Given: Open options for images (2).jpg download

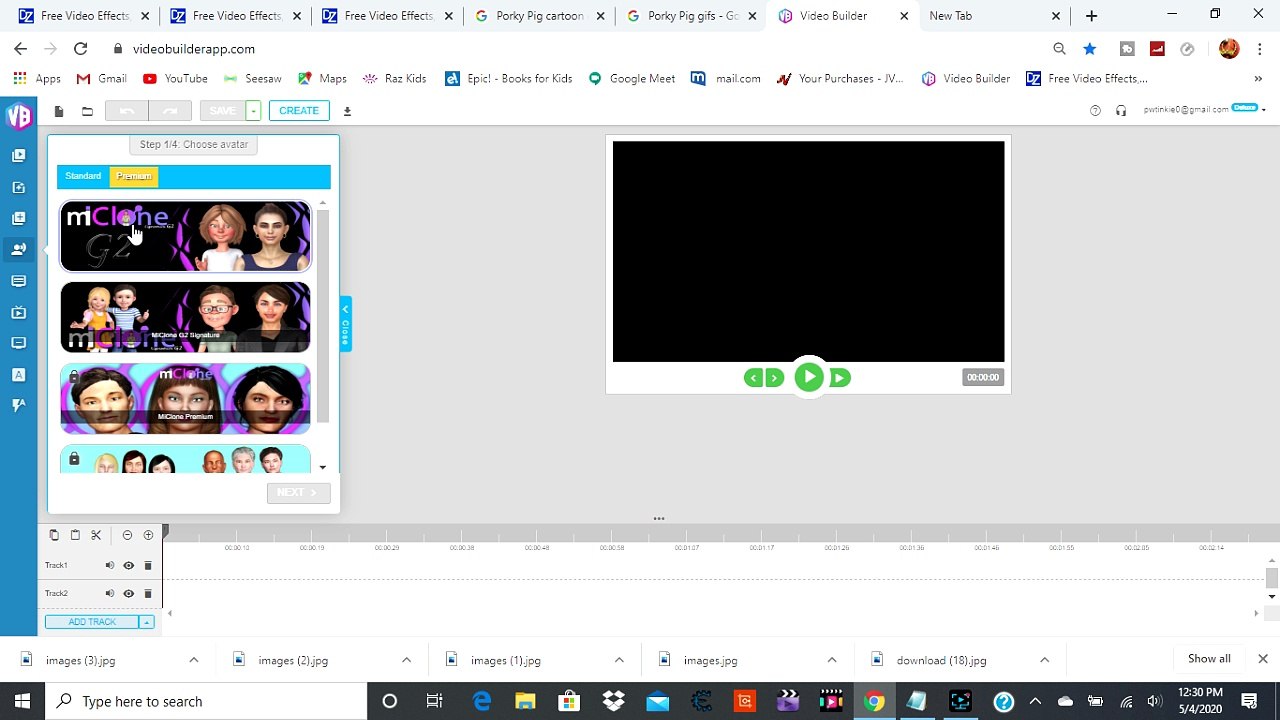Looking at the screenshot, I should (406, 660).
